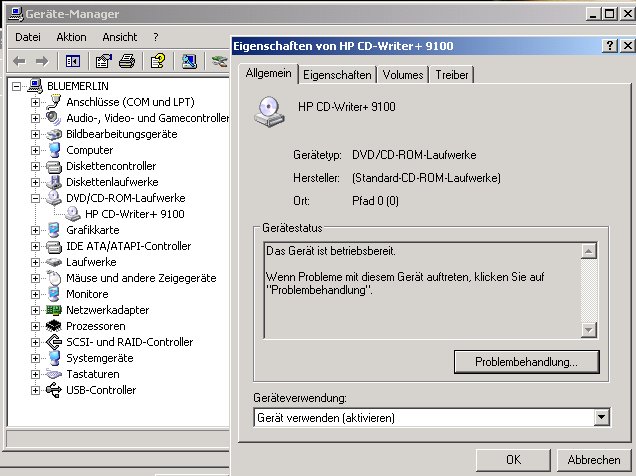Click the BLUEMERLIN computer icon
The image size is (636, 476).
[x=35, y=86]
